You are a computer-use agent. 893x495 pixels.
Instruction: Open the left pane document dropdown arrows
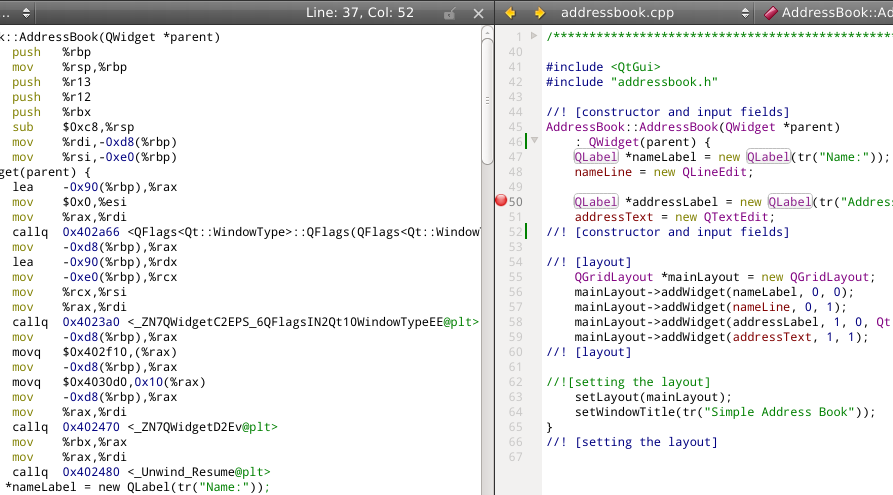point(26,13)
